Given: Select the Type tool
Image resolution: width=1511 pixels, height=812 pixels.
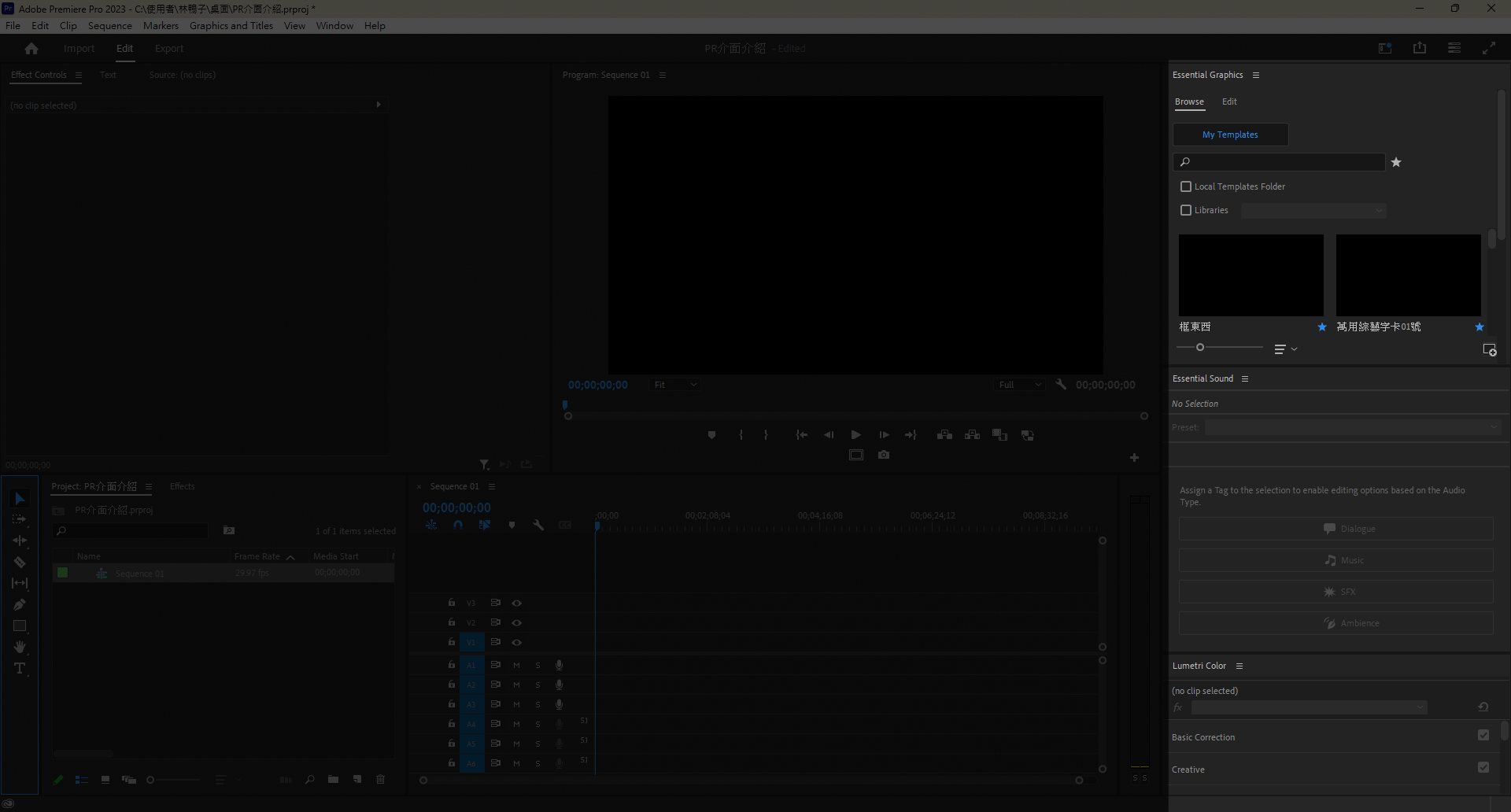Looking at the screenshot, I should tap(20, 669).
